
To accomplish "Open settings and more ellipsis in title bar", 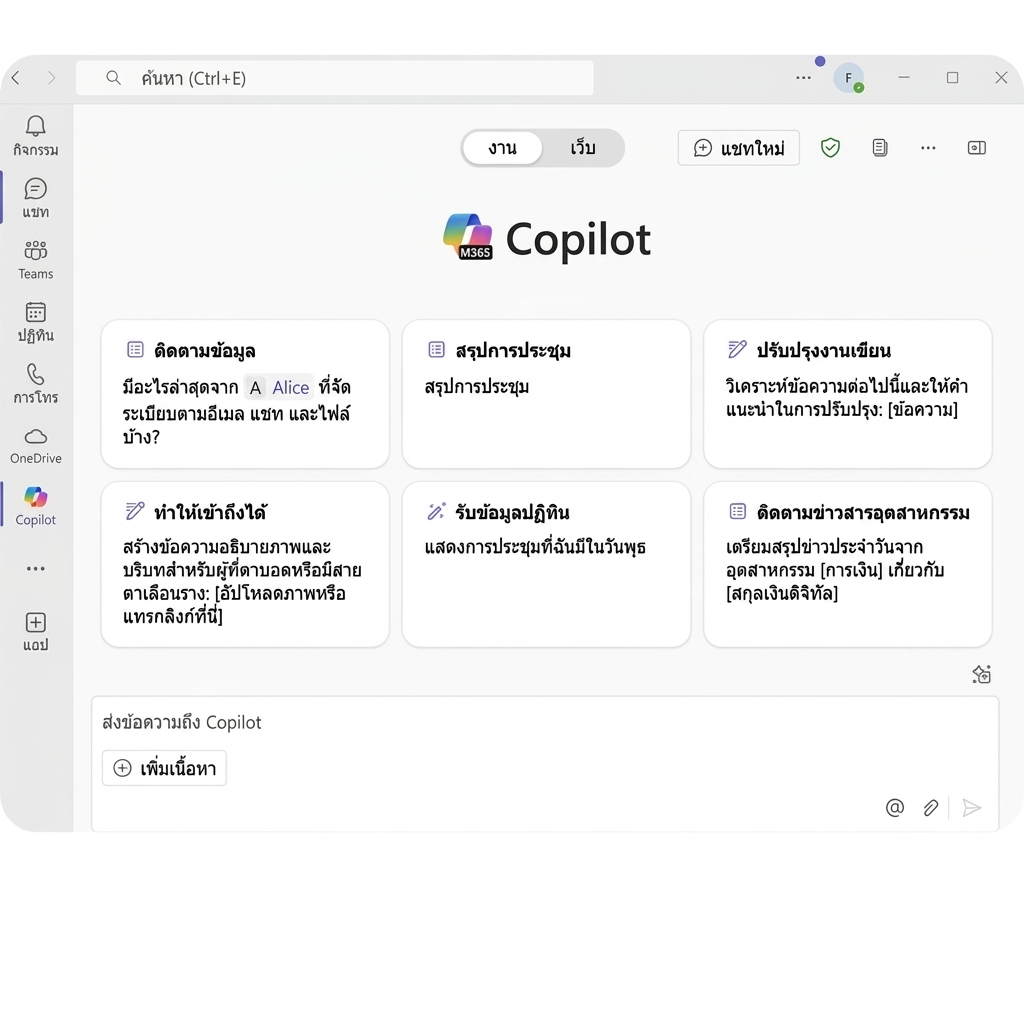I will tap(803, 78).
